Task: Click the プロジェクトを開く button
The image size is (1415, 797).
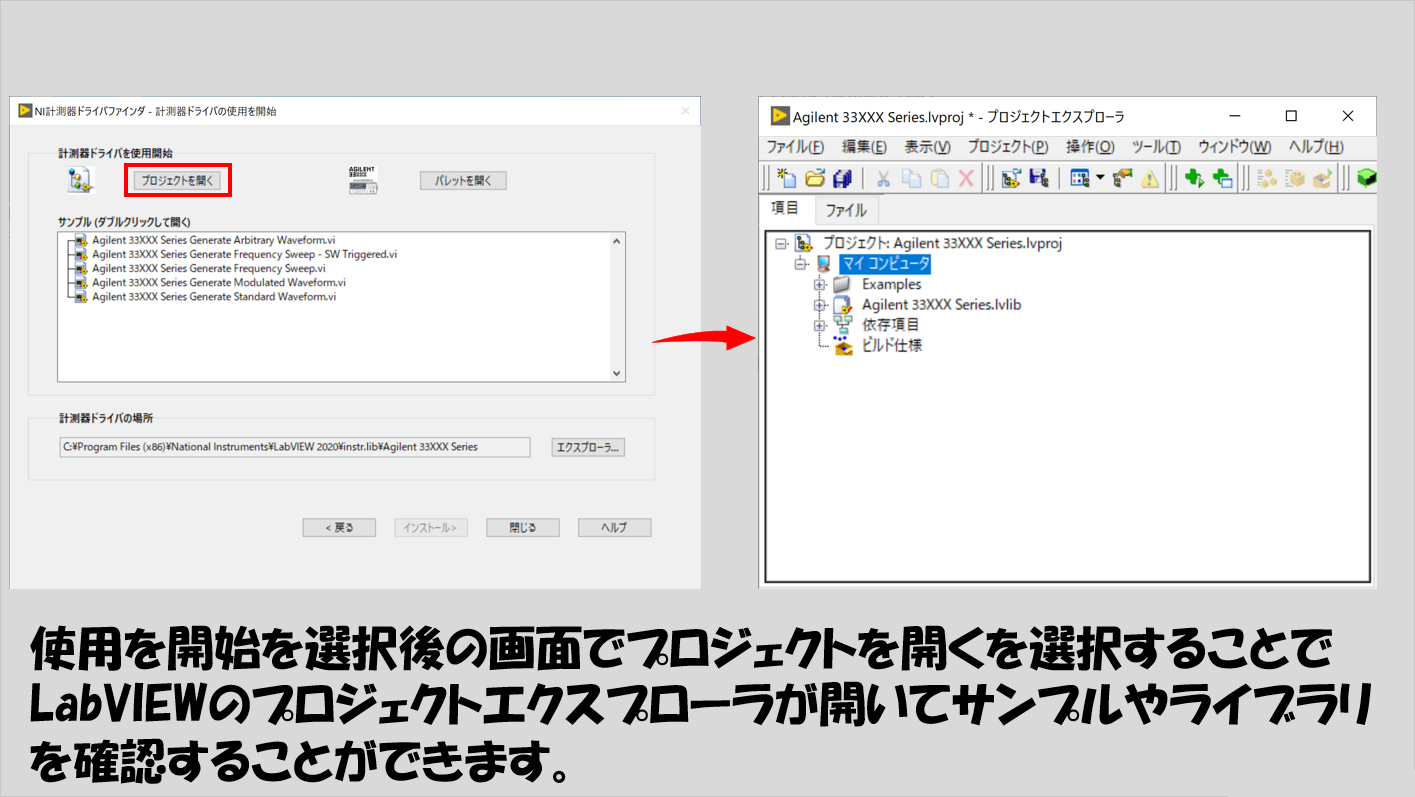Action: tap(178, 181)
